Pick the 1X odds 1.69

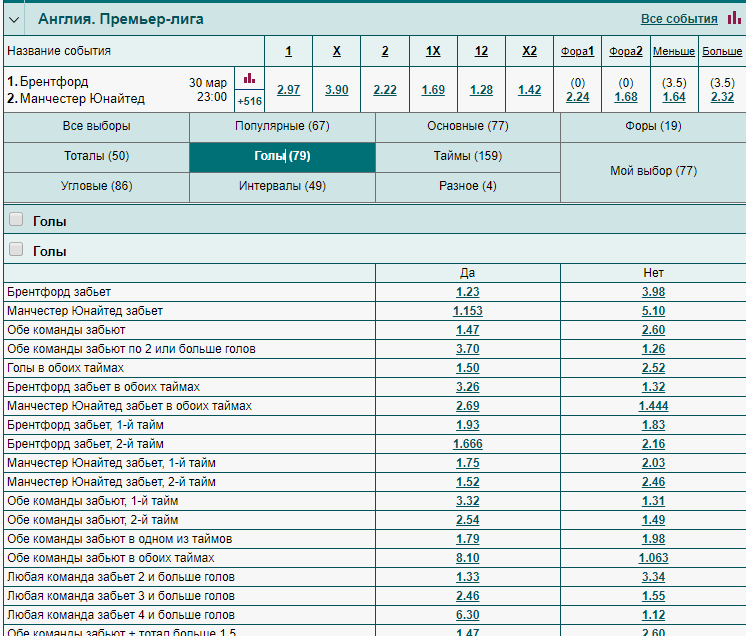433,89
